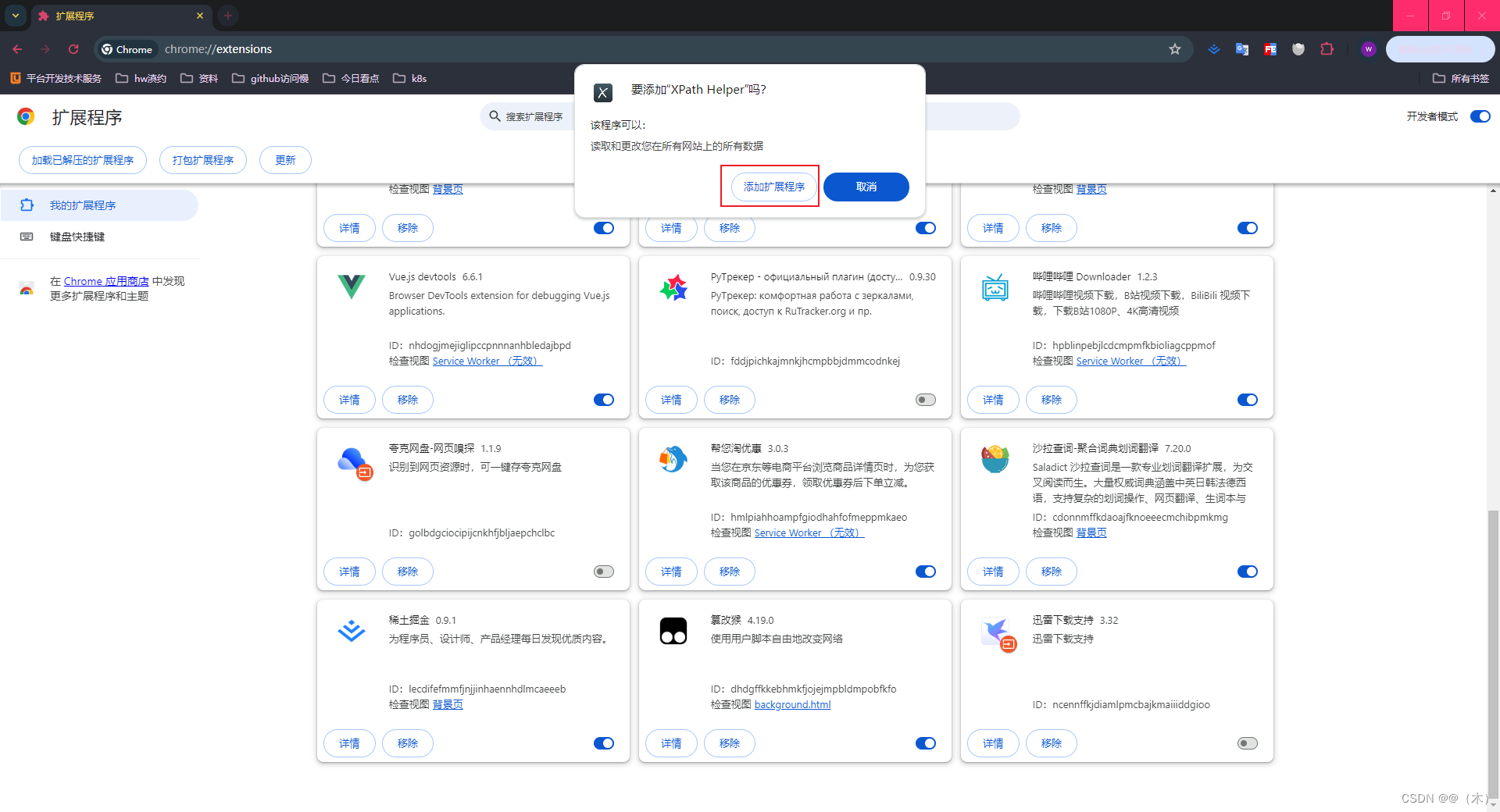Click the 帮您淘优惠 extension icon
This screenshot has height=812, width=1500.
(x=673, y=459)
